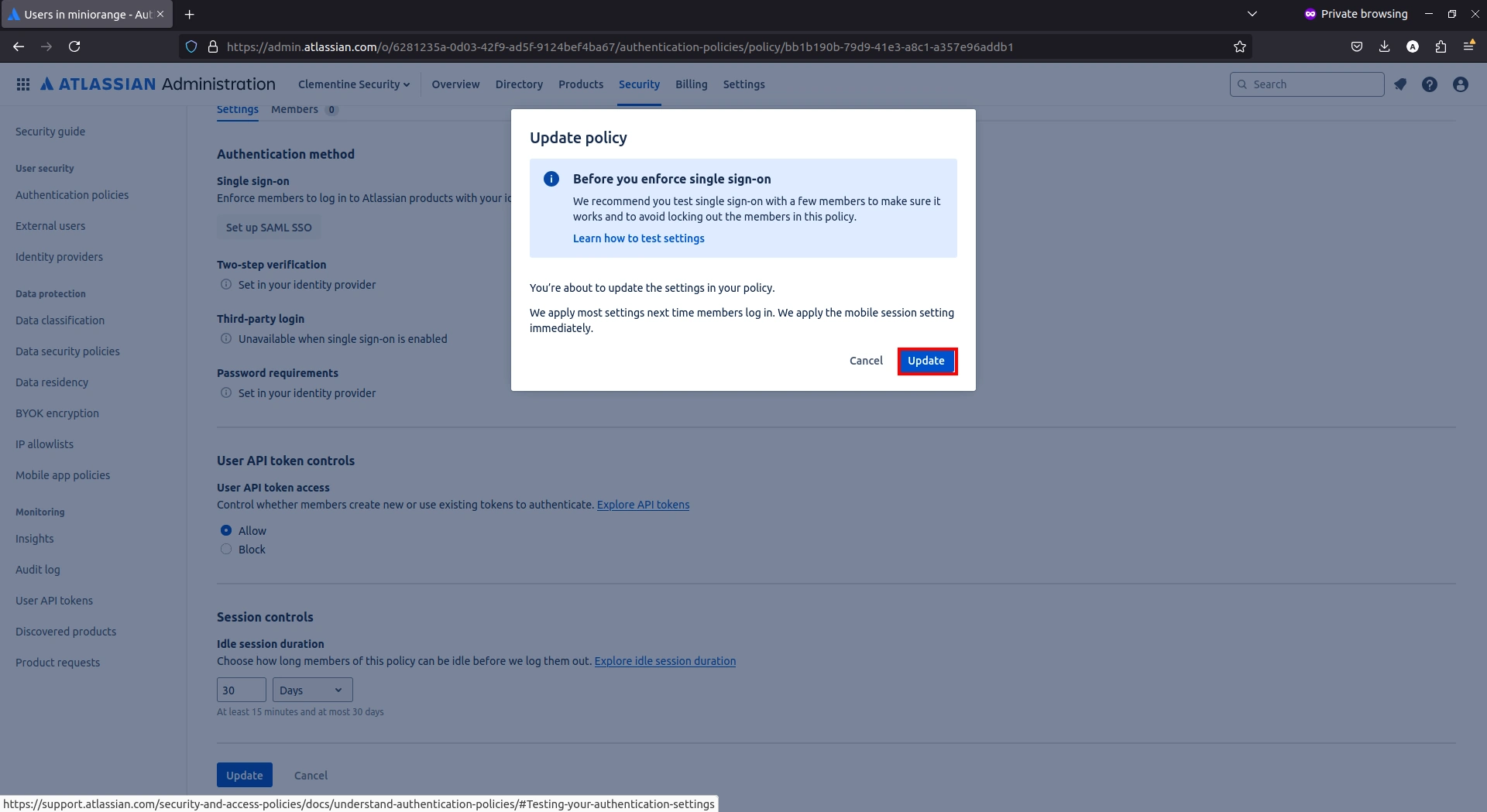Click the search magnifier in the admin header
This screenshot has height=812, width=1487.
click(x=1241, y=84)
